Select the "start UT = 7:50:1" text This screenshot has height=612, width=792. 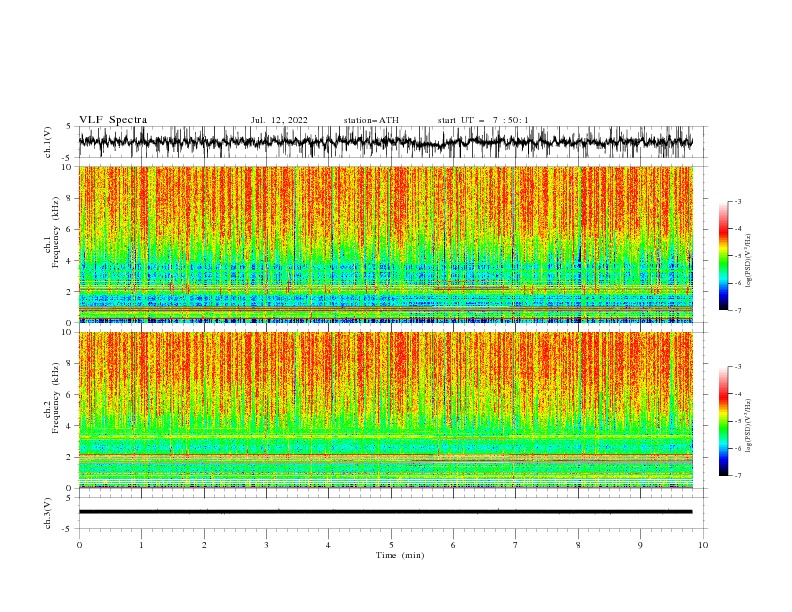click(483, 120)
